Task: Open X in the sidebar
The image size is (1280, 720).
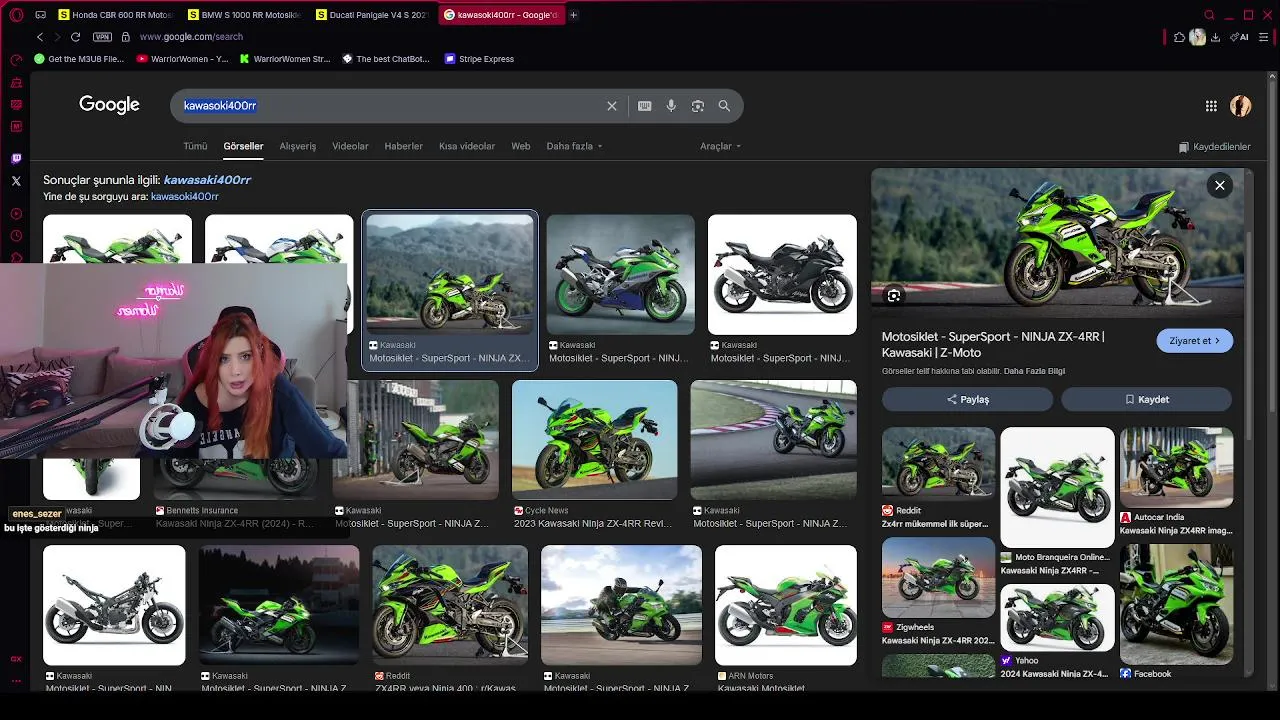Action: [x=16, y=181]
